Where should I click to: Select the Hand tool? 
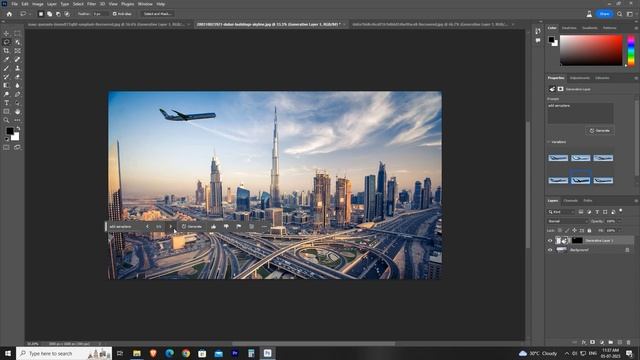pyautogui.click(x=17, y=111)
